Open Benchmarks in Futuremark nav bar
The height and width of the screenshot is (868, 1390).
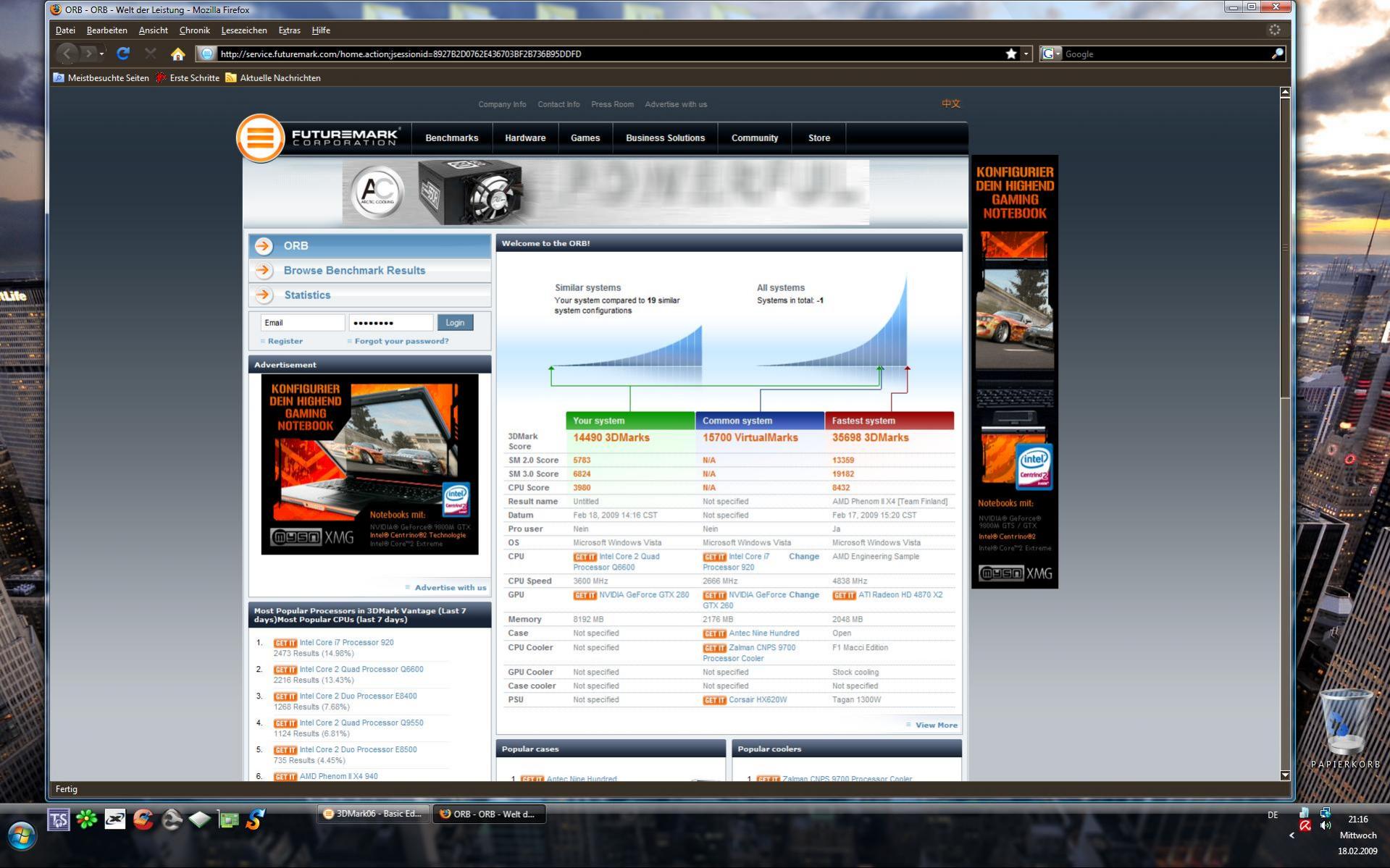tap(452, 138)
